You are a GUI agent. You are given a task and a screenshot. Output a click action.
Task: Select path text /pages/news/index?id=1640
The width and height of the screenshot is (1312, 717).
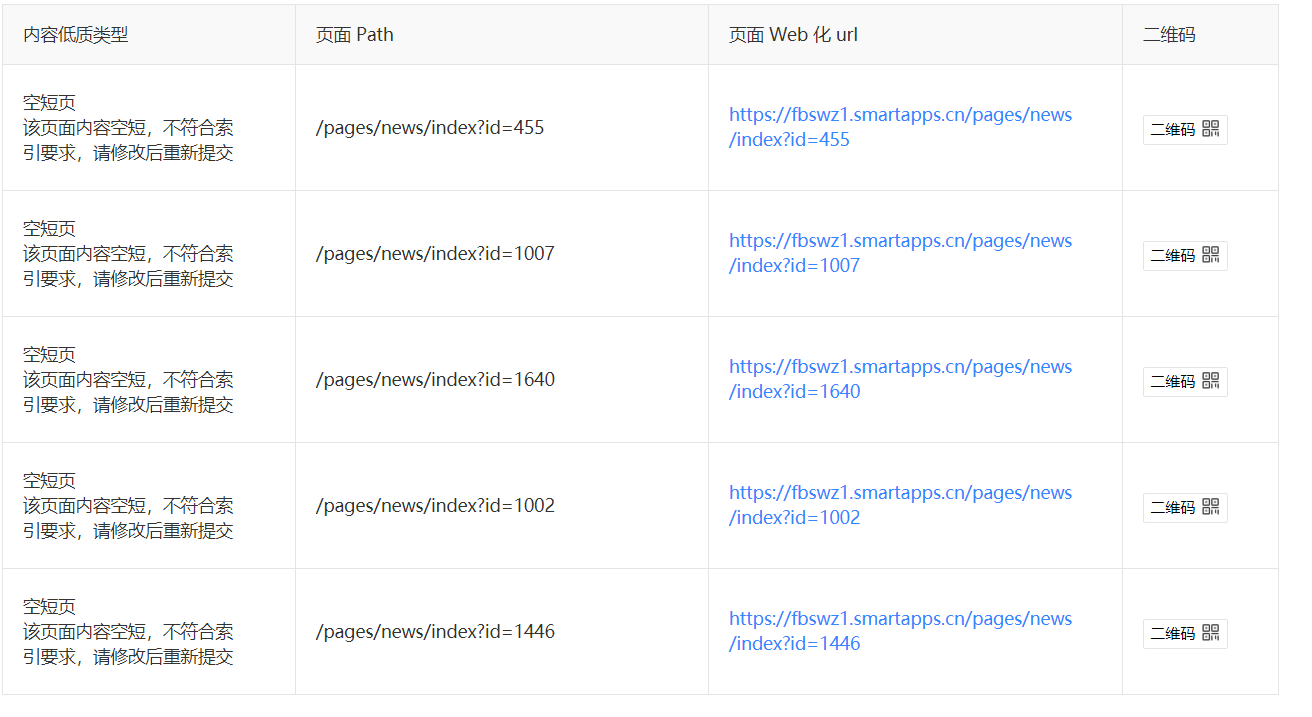435,380
